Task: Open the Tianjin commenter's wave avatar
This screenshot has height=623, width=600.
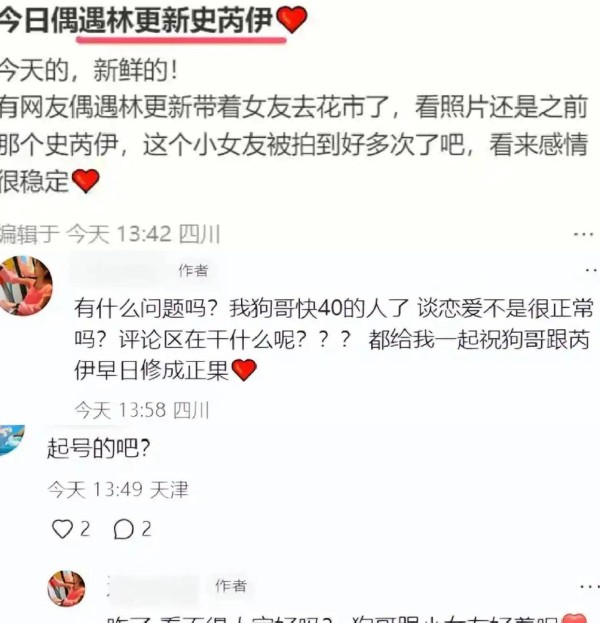Action: pyautogui.click(x=12, y=440)
